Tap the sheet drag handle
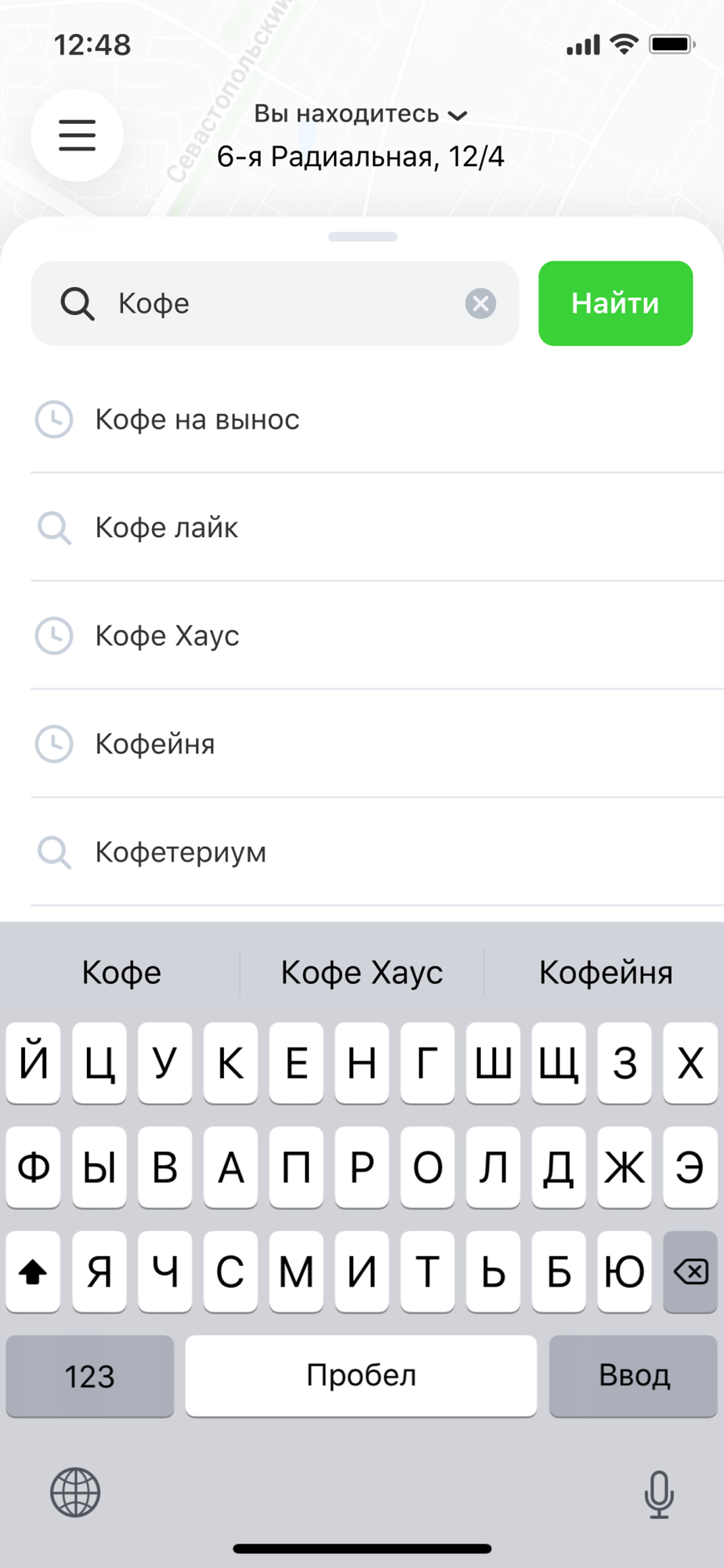 (x=363, y=237)
